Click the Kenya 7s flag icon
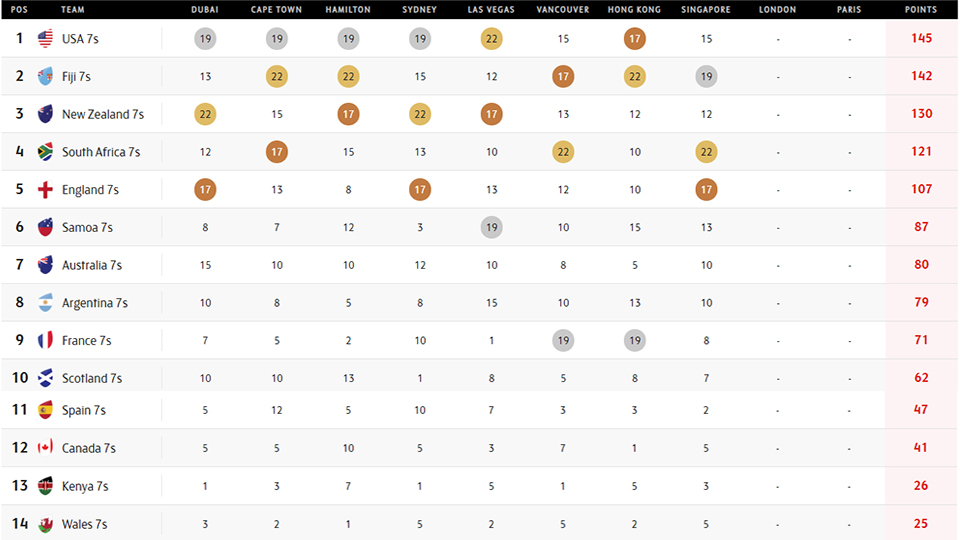The height and width of the screenshot is (540, 960). [x=45, y=486]
